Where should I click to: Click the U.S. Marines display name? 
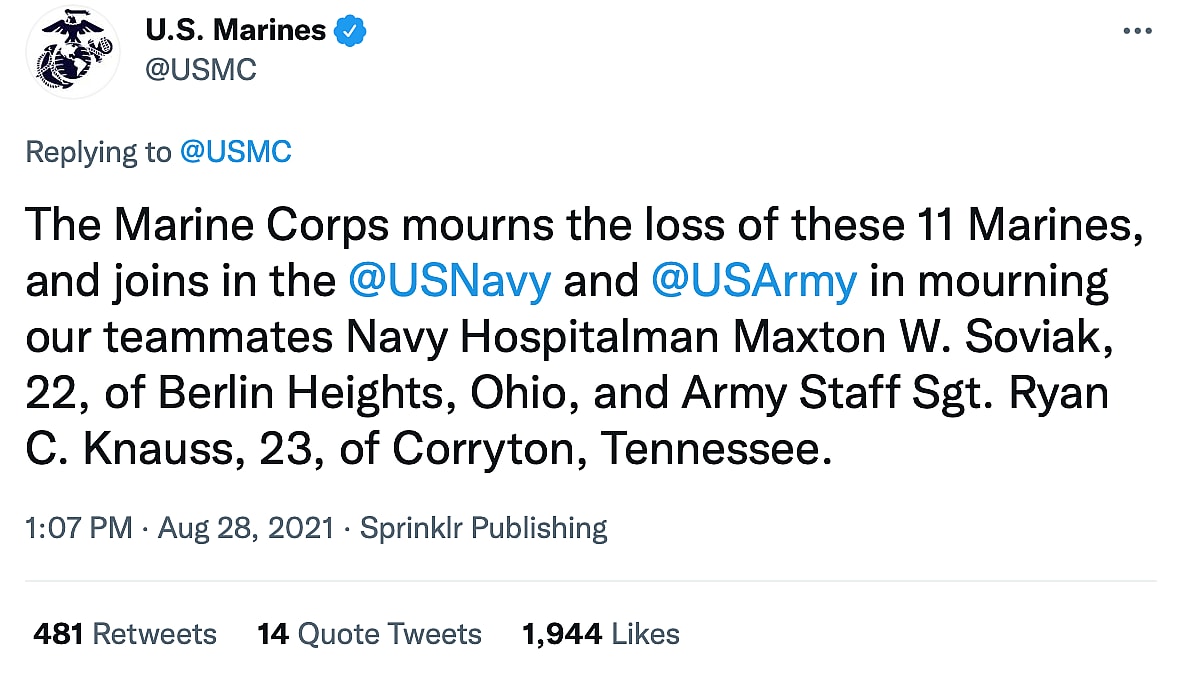click(235, 31)
